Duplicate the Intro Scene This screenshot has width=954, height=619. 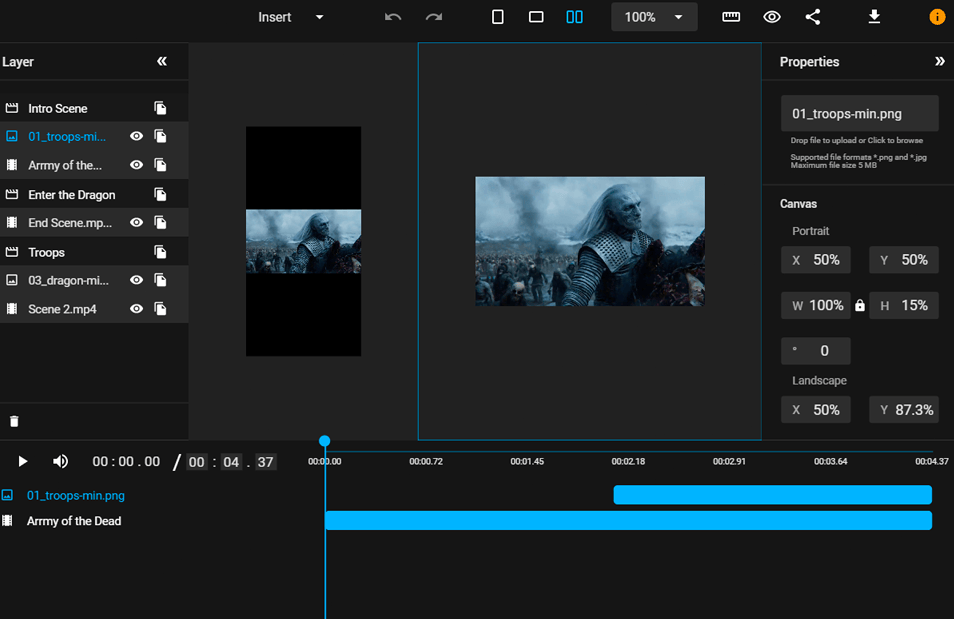coord(160,108)
